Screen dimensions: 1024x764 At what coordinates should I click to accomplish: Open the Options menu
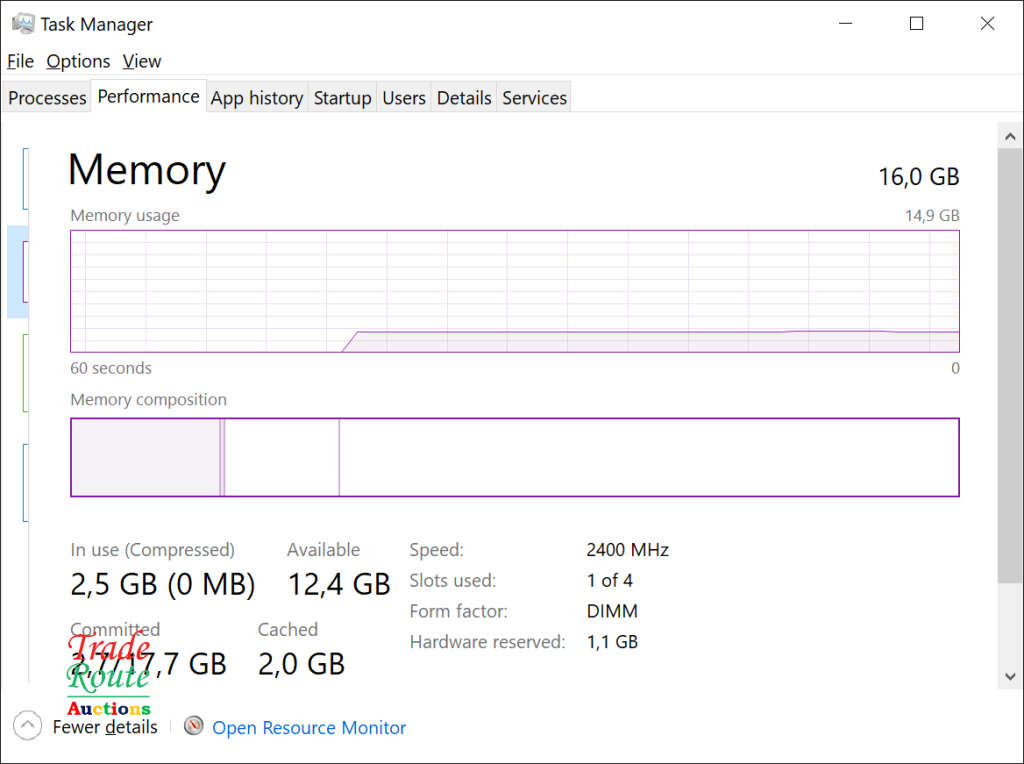[78, 61]
